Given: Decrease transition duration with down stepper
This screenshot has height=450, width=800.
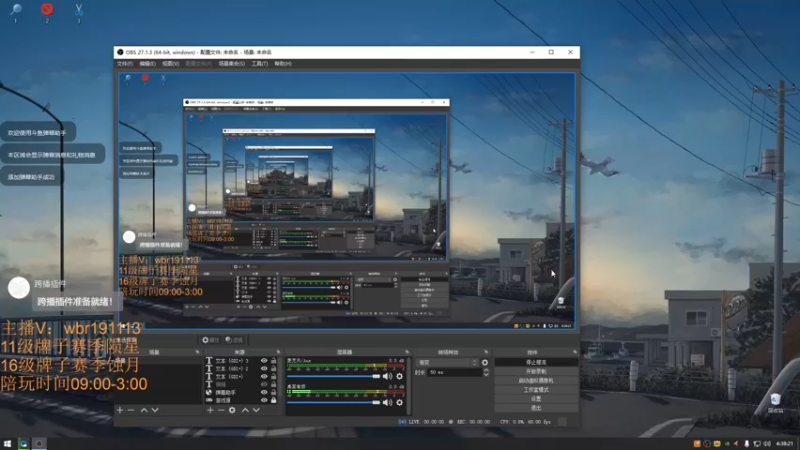Looking at the screenshot, I should click(485, 374).
